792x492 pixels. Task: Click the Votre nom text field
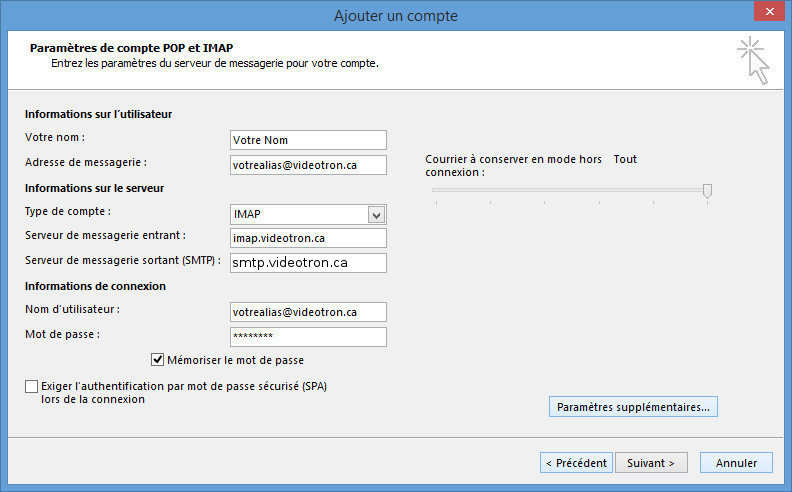308,140
